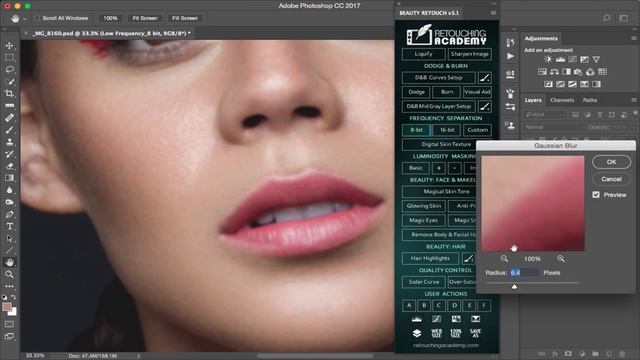Click brush icon beside Hair Highlights
Viewport: 640px width, 360px height.
click(x=469, y=258)
